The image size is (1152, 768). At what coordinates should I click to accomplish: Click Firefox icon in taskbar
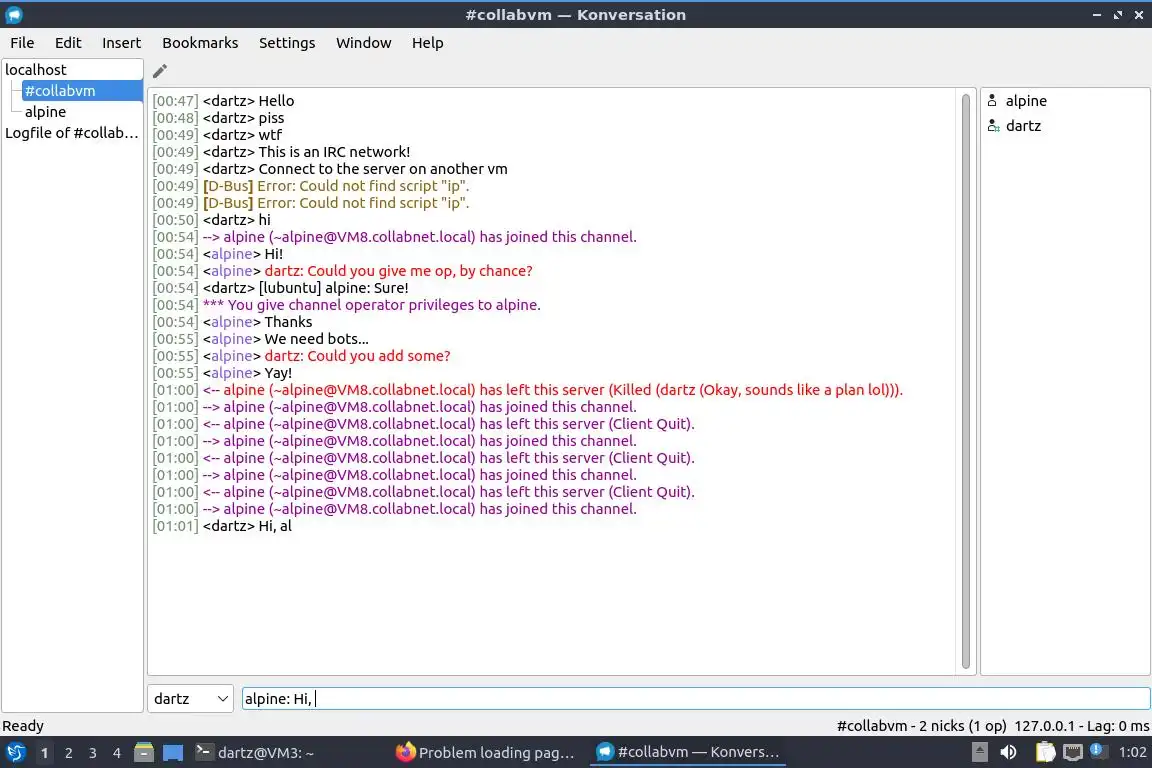point(405,752)
